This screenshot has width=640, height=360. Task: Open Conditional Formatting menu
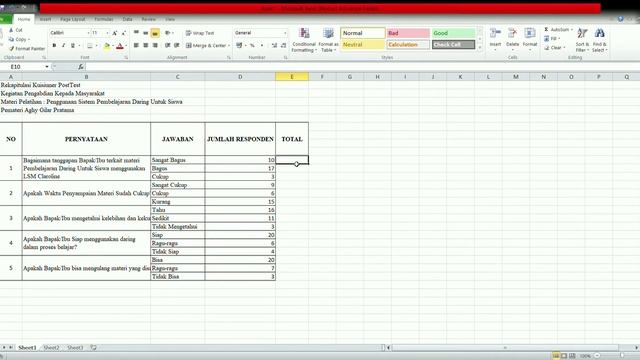click(x=304, y=40)
